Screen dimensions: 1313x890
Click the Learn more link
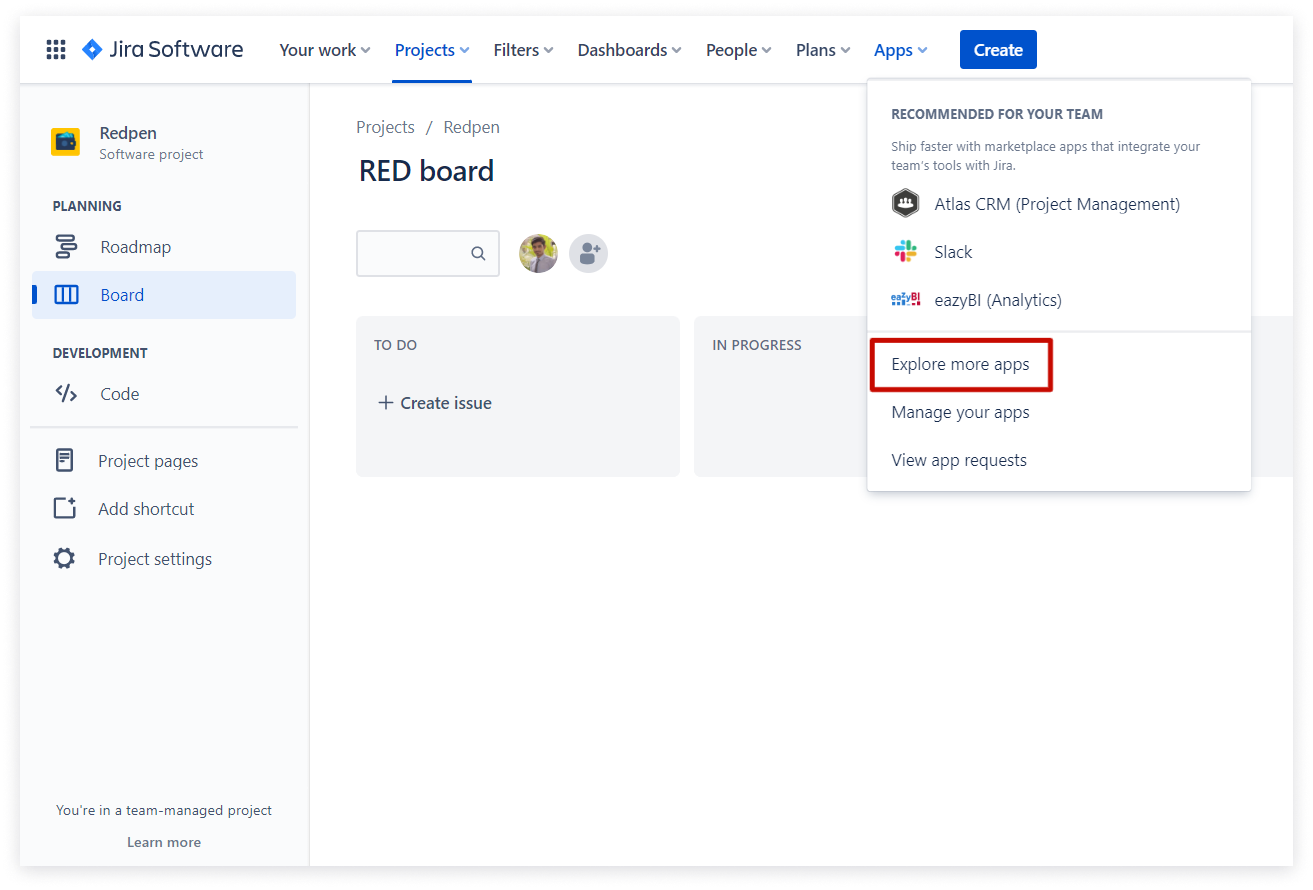click(x=164, y=842)
